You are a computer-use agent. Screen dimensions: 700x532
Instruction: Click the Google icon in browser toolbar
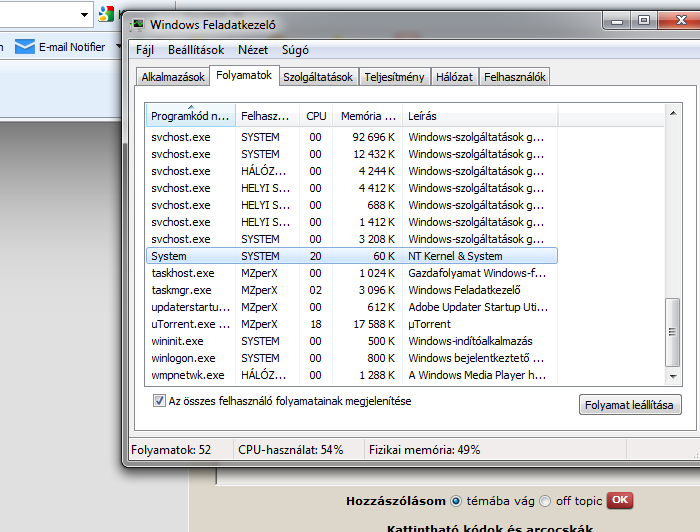click(106, 14)
